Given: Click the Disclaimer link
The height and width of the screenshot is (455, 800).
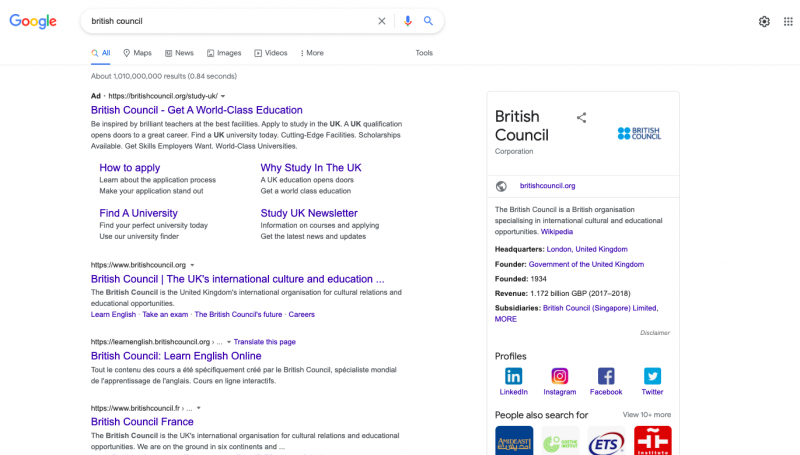Looking at the screenshot, I should [655, 333].
